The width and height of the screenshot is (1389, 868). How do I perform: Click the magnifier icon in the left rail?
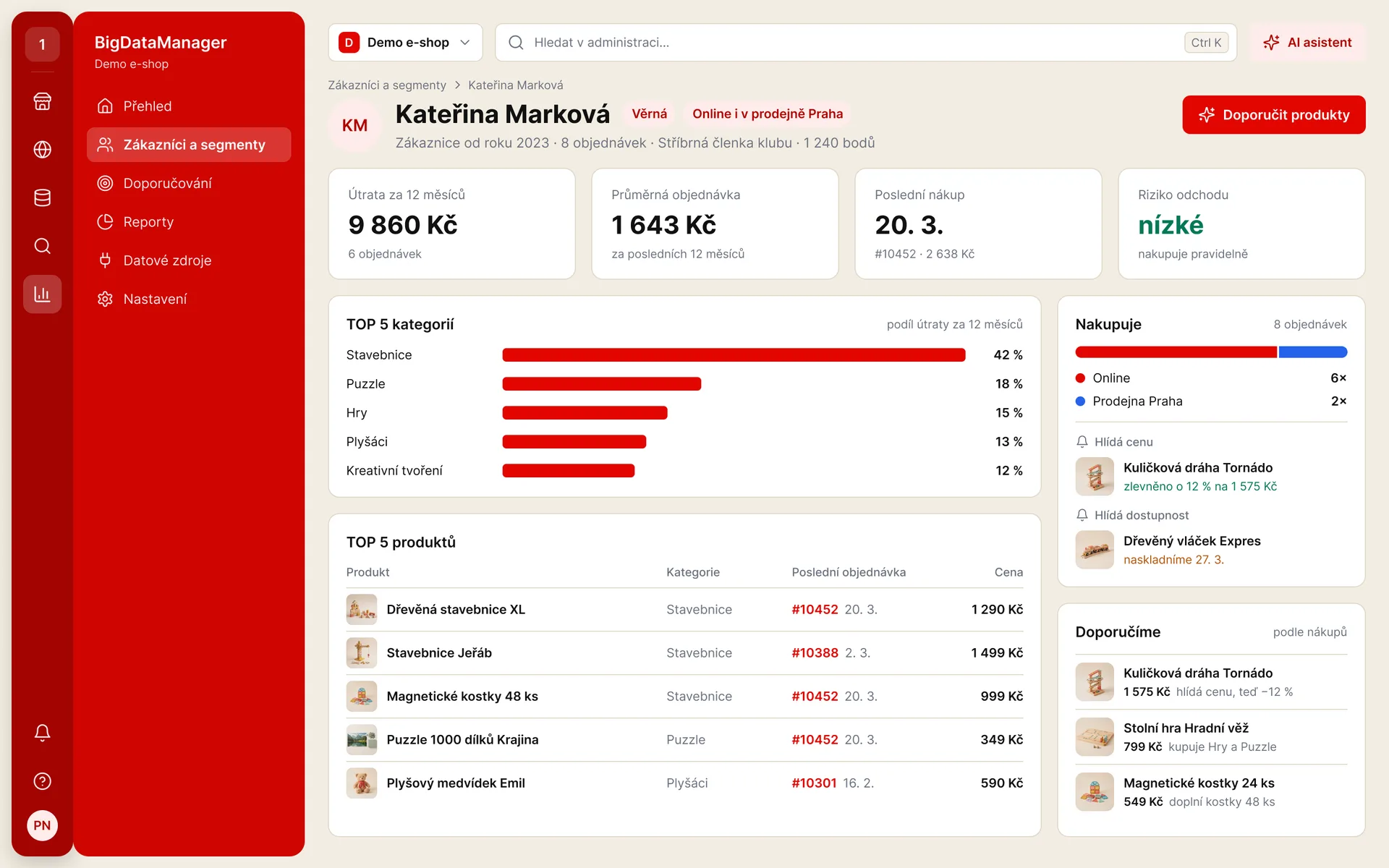(x=42, y=246)
